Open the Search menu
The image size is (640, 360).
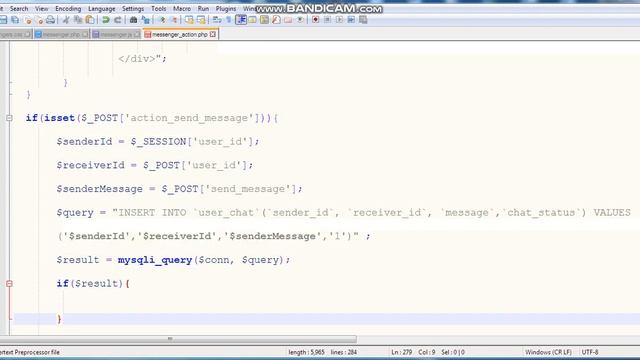19,9
